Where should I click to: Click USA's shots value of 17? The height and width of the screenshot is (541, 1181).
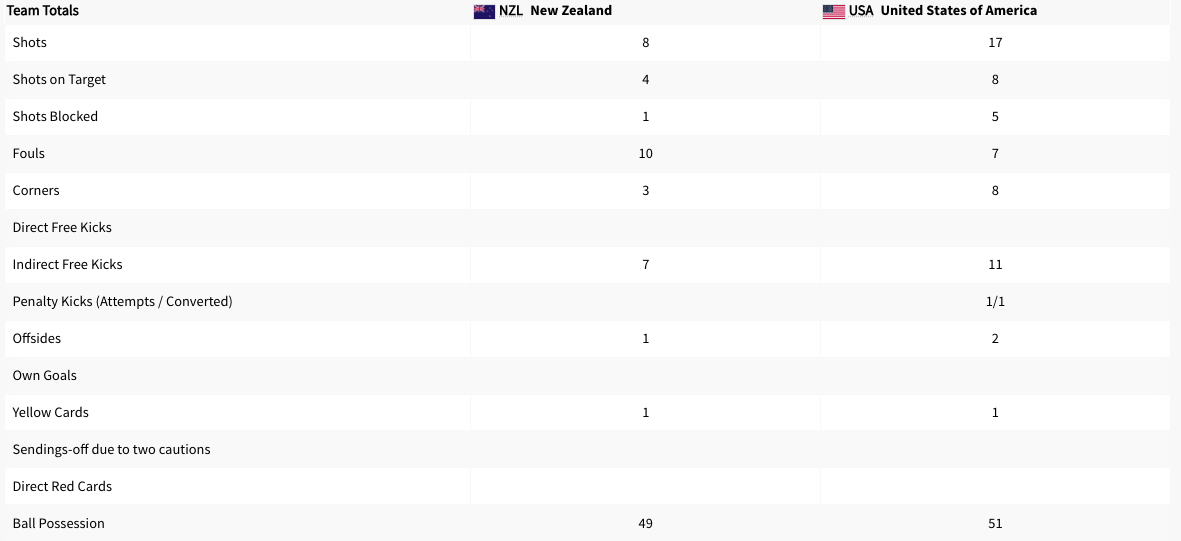994,43
